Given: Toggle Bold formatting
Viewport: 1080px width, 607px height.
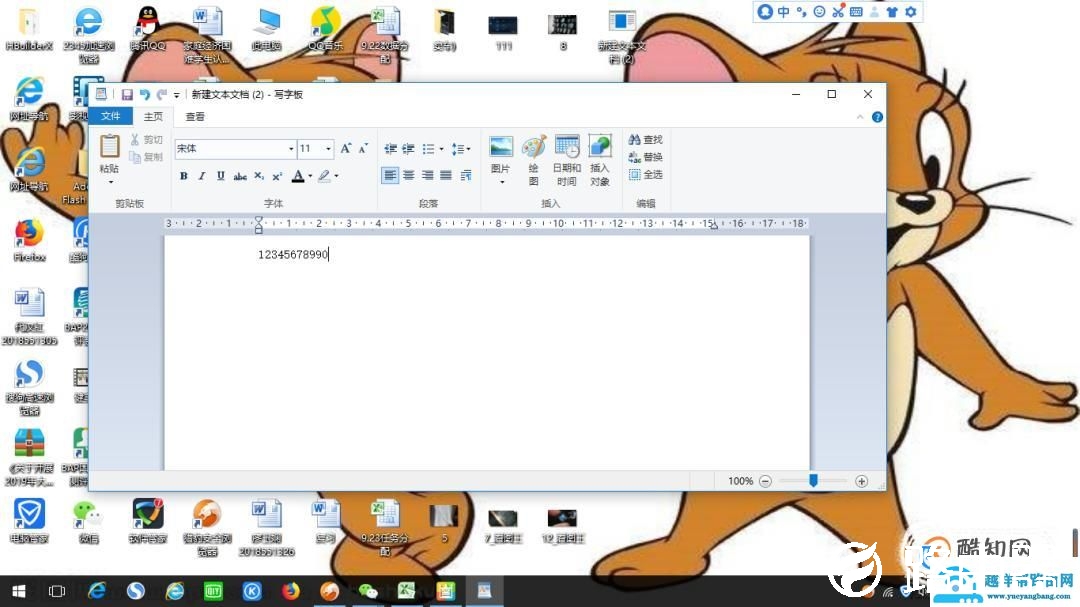Looking at the screenshot, I should pyautogui.click(x=183, y=176).
